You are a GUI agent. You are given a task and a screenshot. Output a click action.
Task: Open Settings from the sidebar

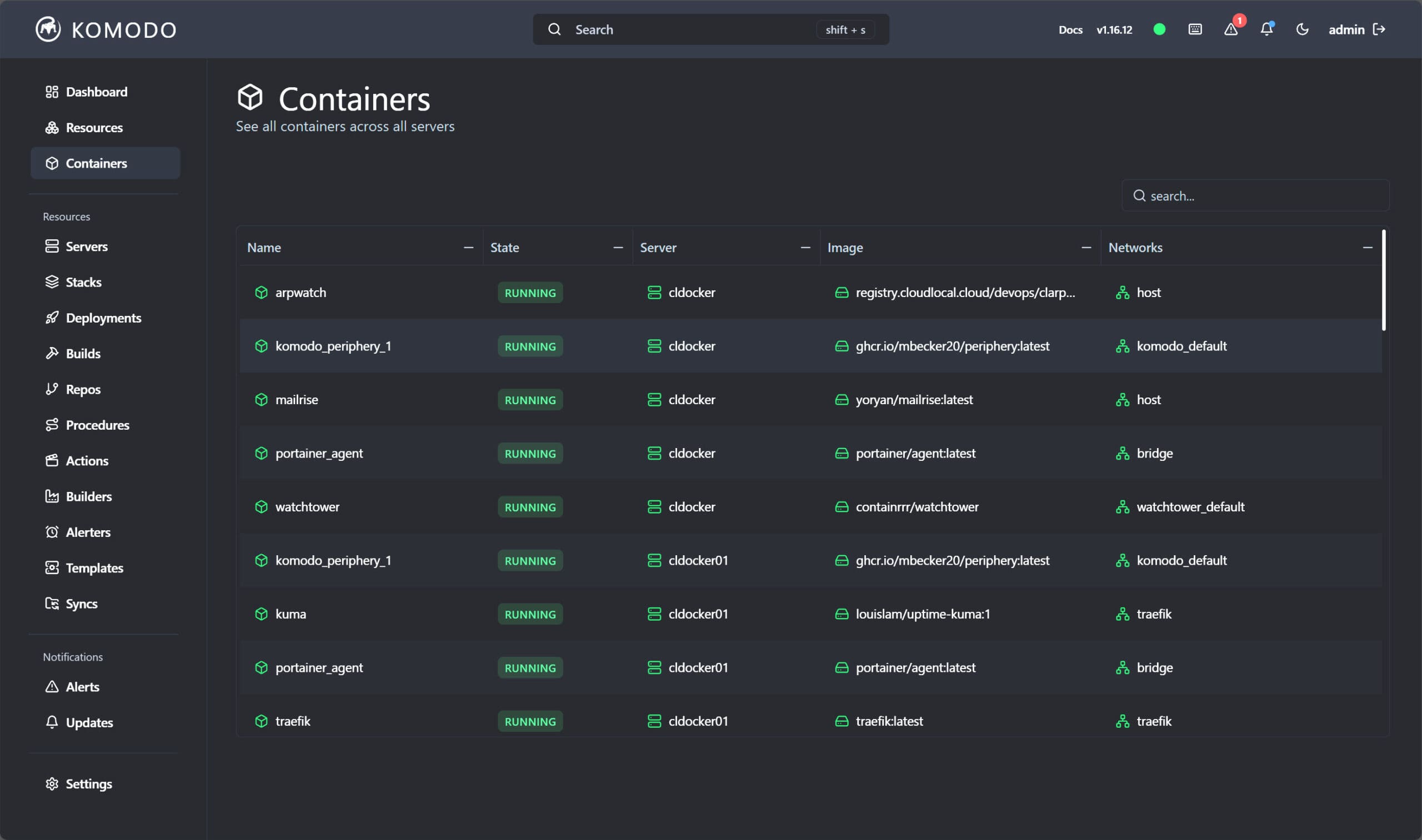pyautogui.click(x=89, y=784)
